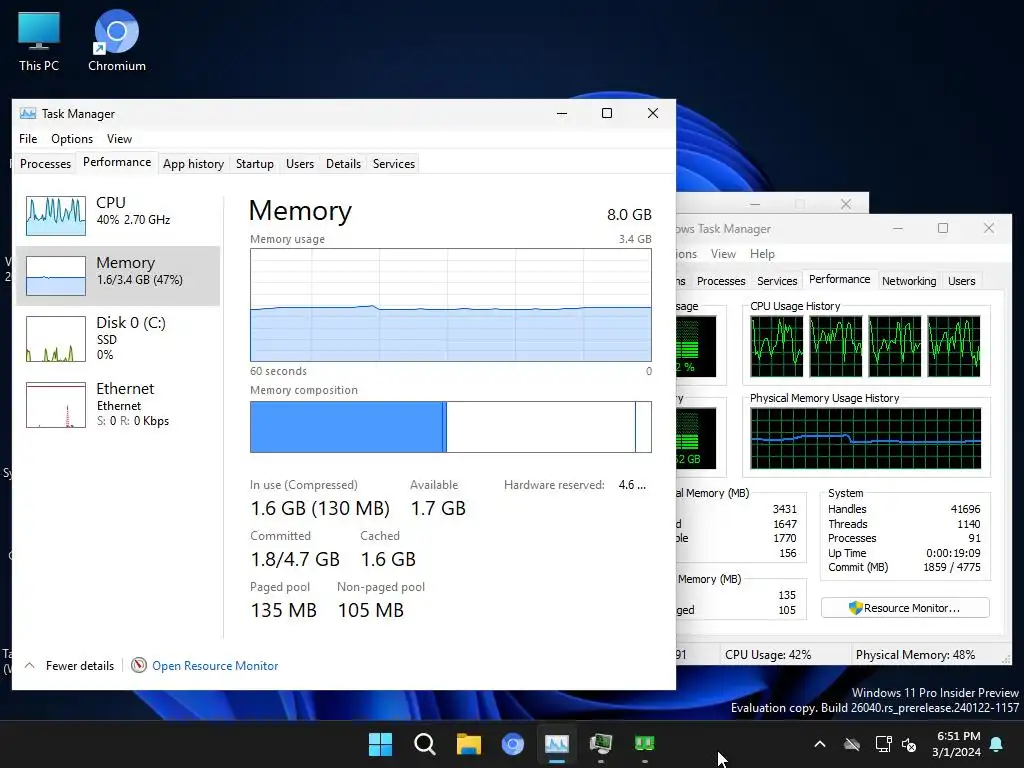This screenshot has width=1024, height=768.
Task: Click Memory composition bar
Action: click(x=451, y=426)
